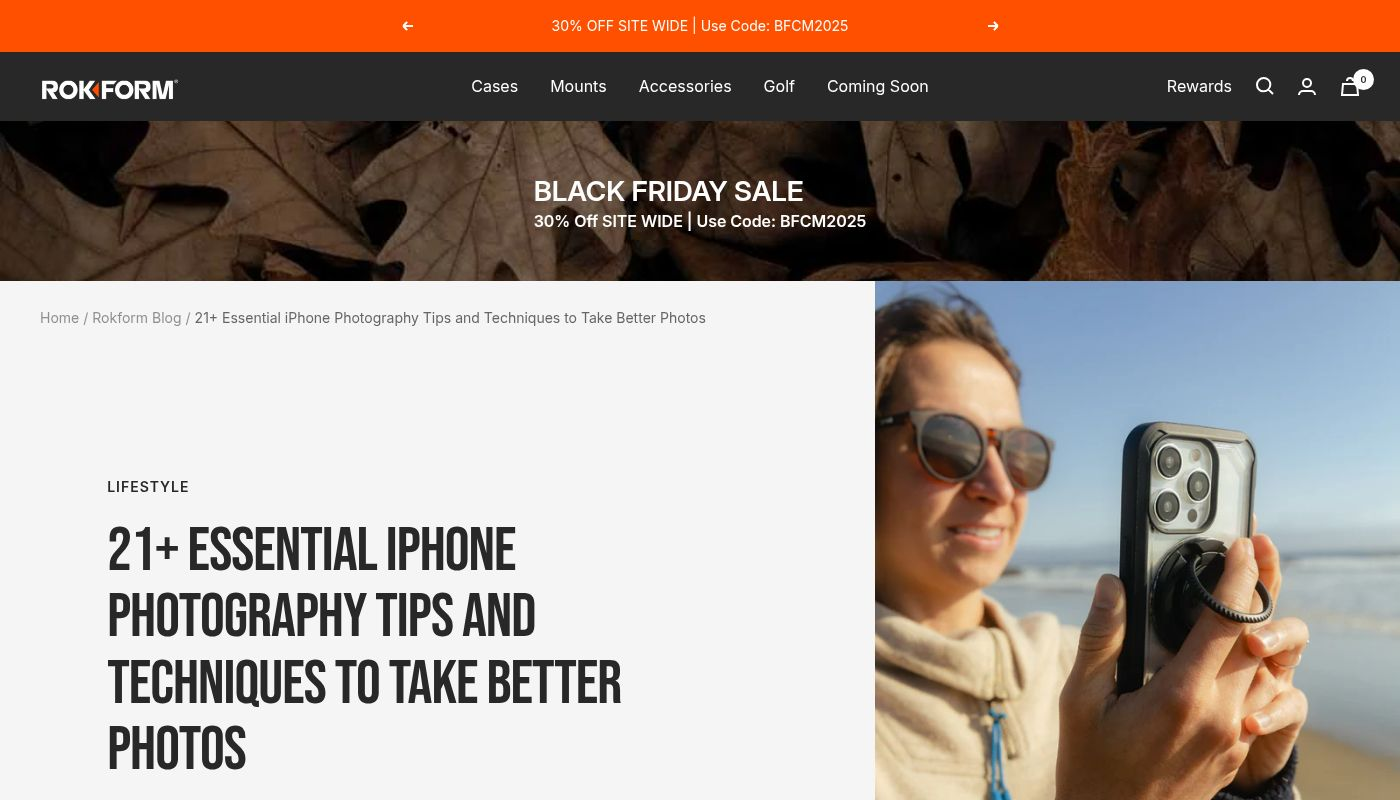The width and height of the screenshot is (1400, 800).
Task: Click the 30% Off SITE WIDE banner subtitle
Action: point(700,221)
